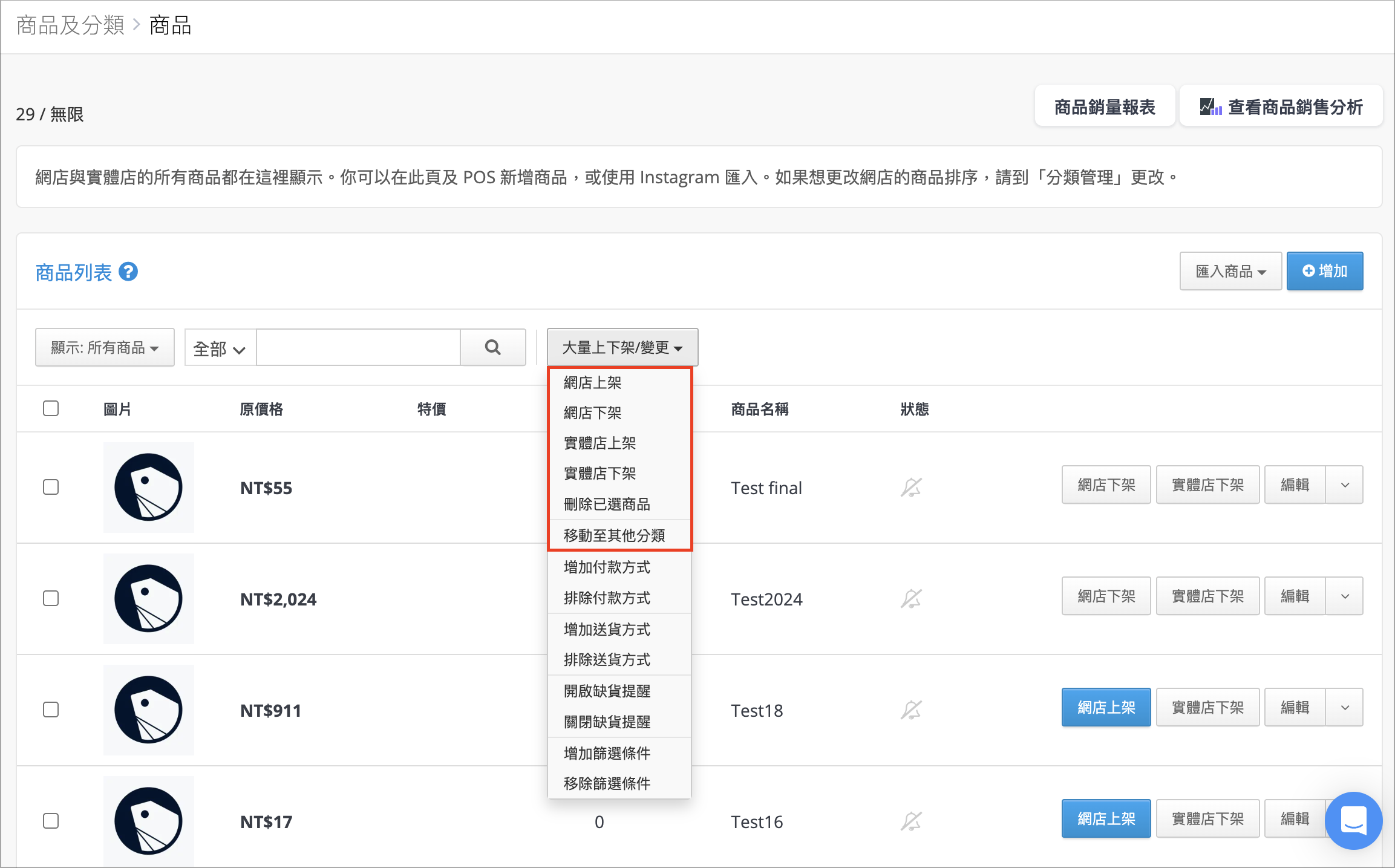Click the muted bell icon for Test16

(911, 821)
